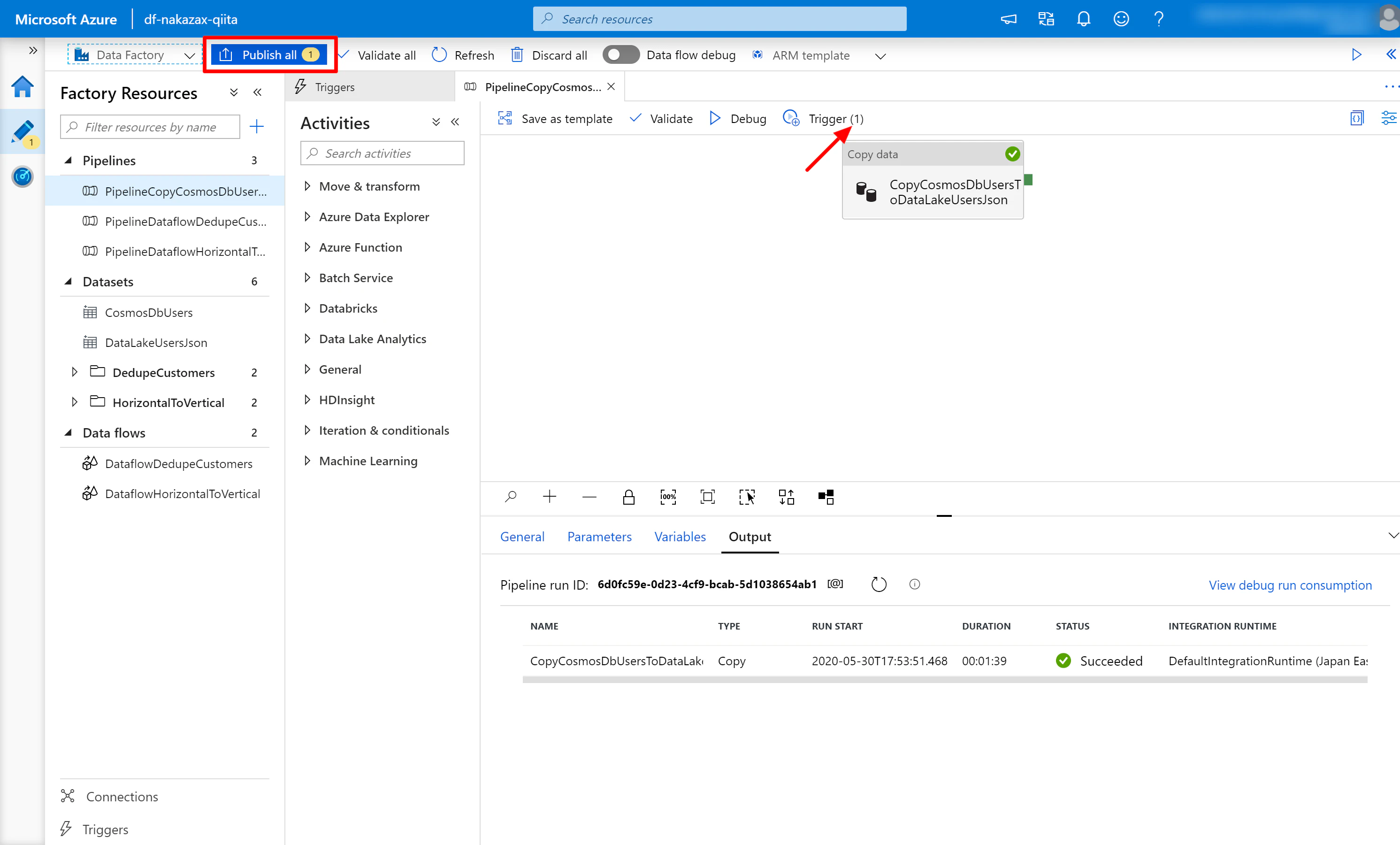1400x845 pixels.
Task: Open the announcements megaphone icon
Action: pyautogui.click(x=1009, y=19)
